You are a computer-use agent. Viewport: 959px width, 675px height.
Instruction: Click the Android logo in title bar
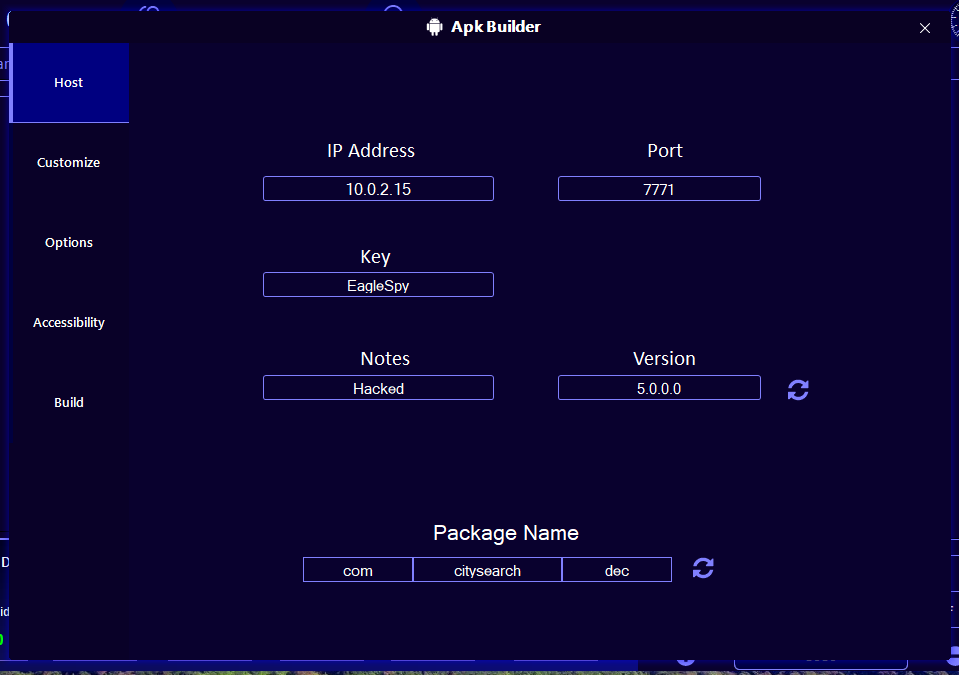tap(434, 27)
